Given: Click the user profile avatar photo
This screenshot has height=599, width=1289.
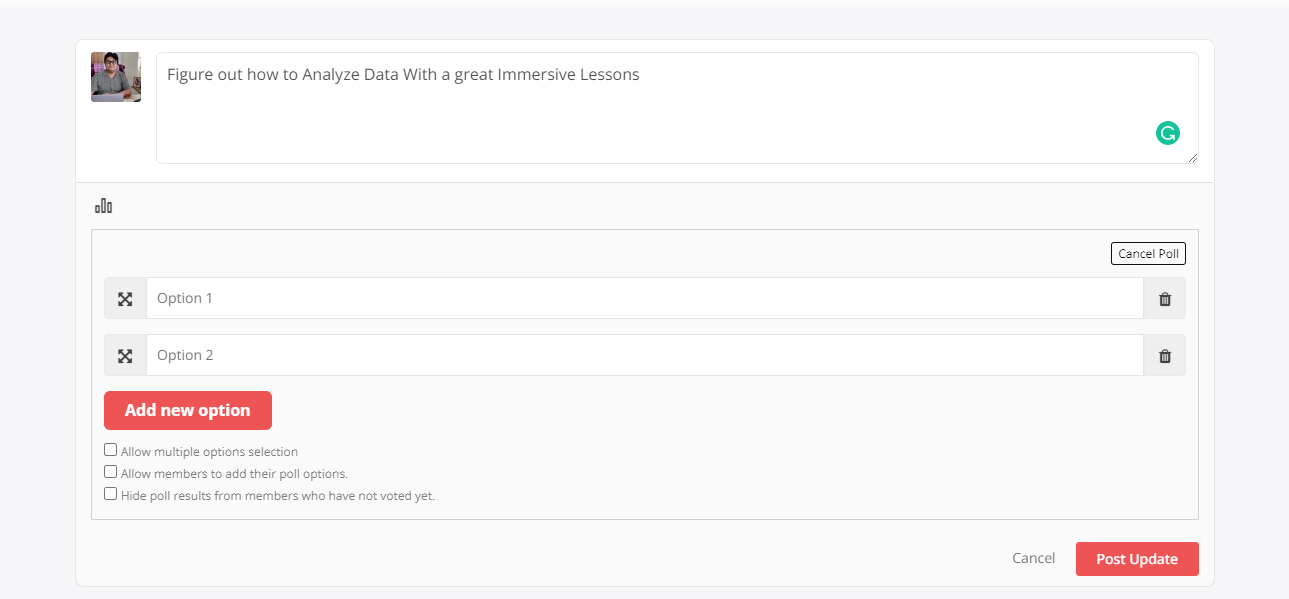Looking at the screenshot, I should point(116,77).
